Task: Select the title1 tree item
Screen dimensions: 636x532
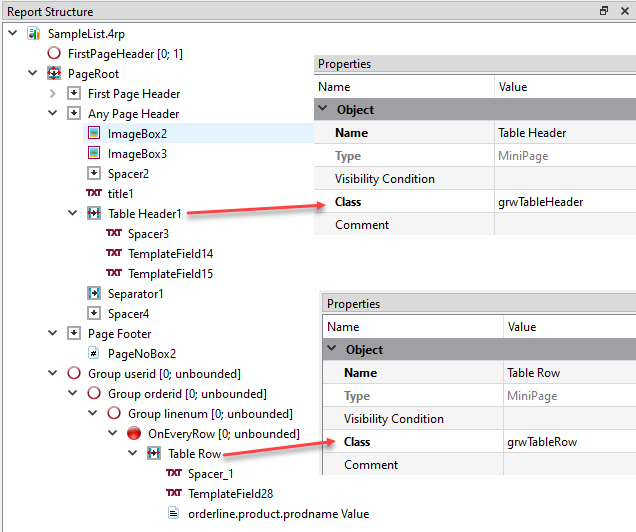Action: point(120,193)
